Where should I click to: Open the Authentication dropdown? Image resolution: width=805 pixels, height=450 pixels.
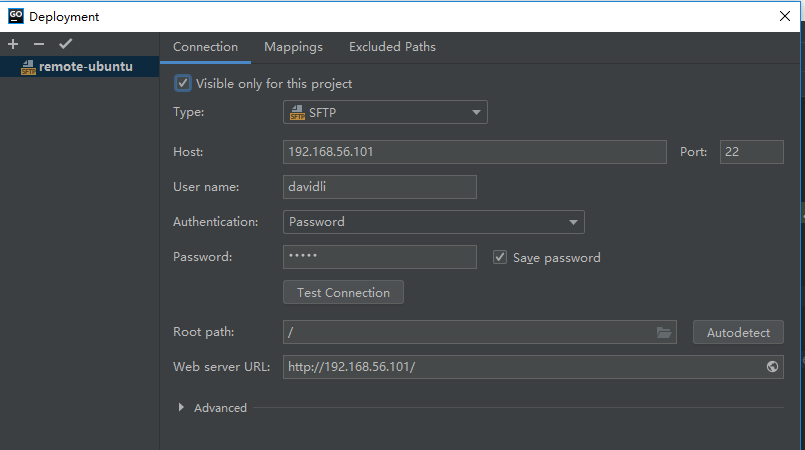point(433,222)
